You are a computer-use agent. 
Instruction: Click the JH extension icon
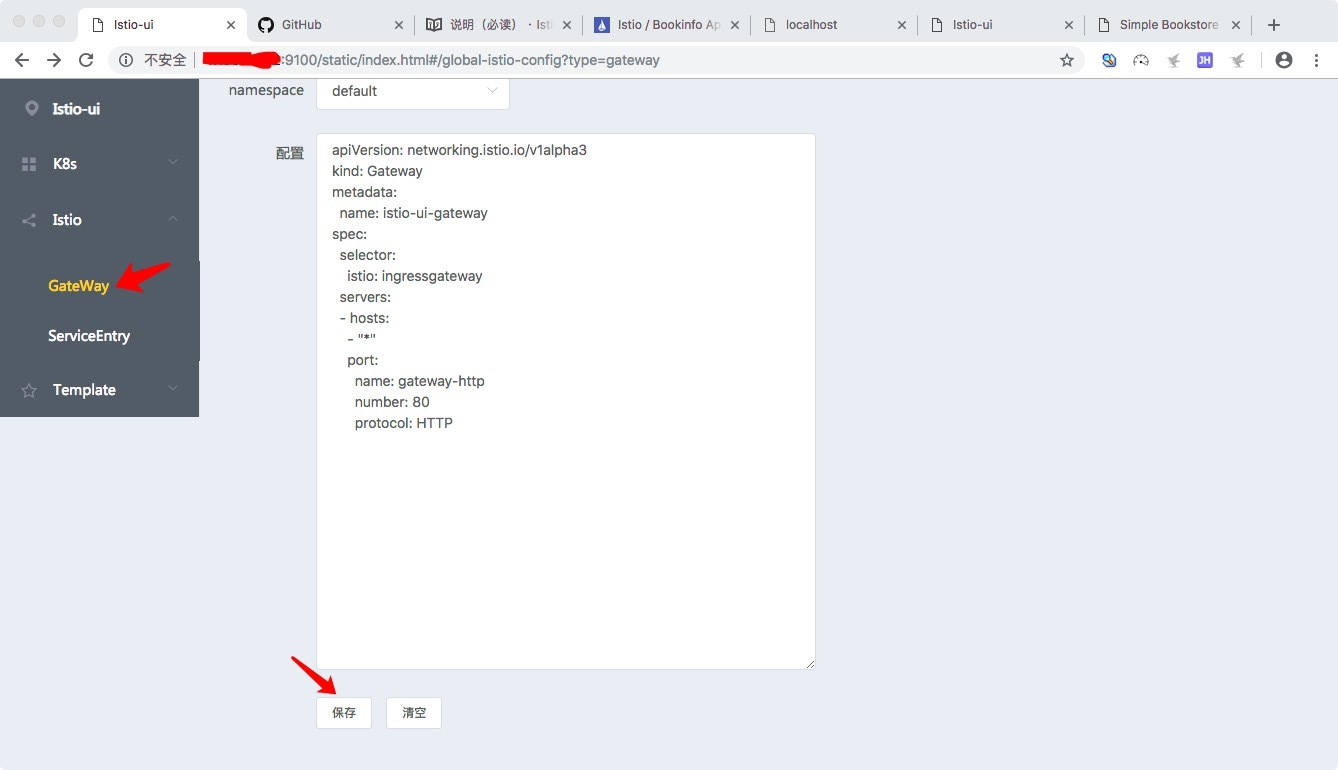pos(1205,60)
